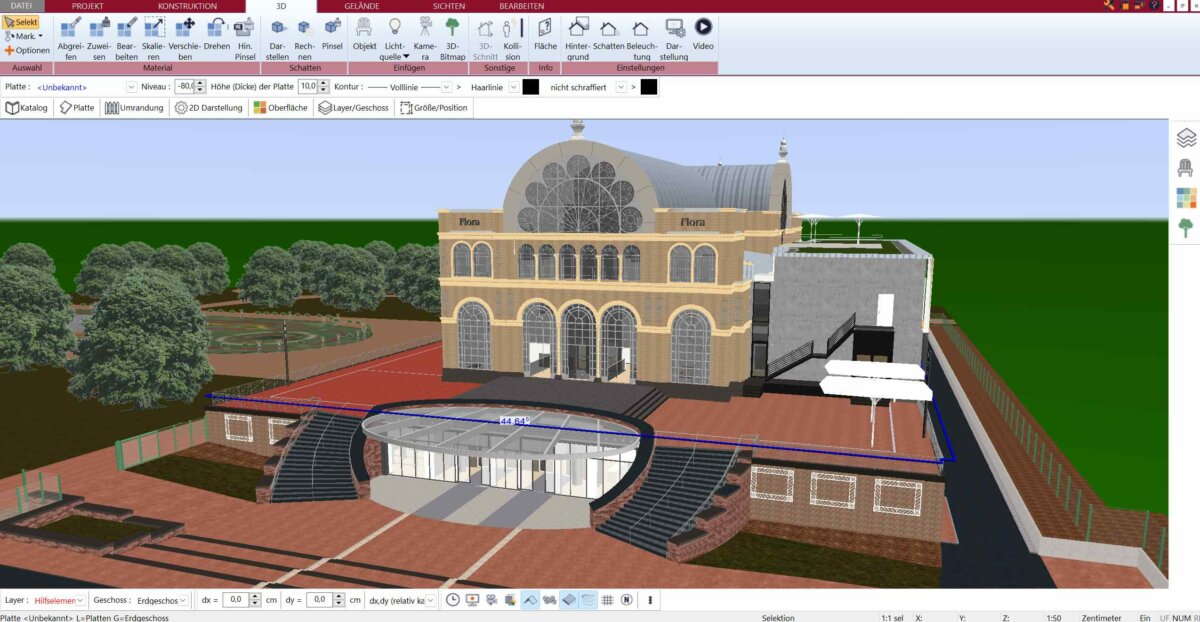Switch to the KONSTRUKTION ribbon tab
1200x622 pixels.
187,6
